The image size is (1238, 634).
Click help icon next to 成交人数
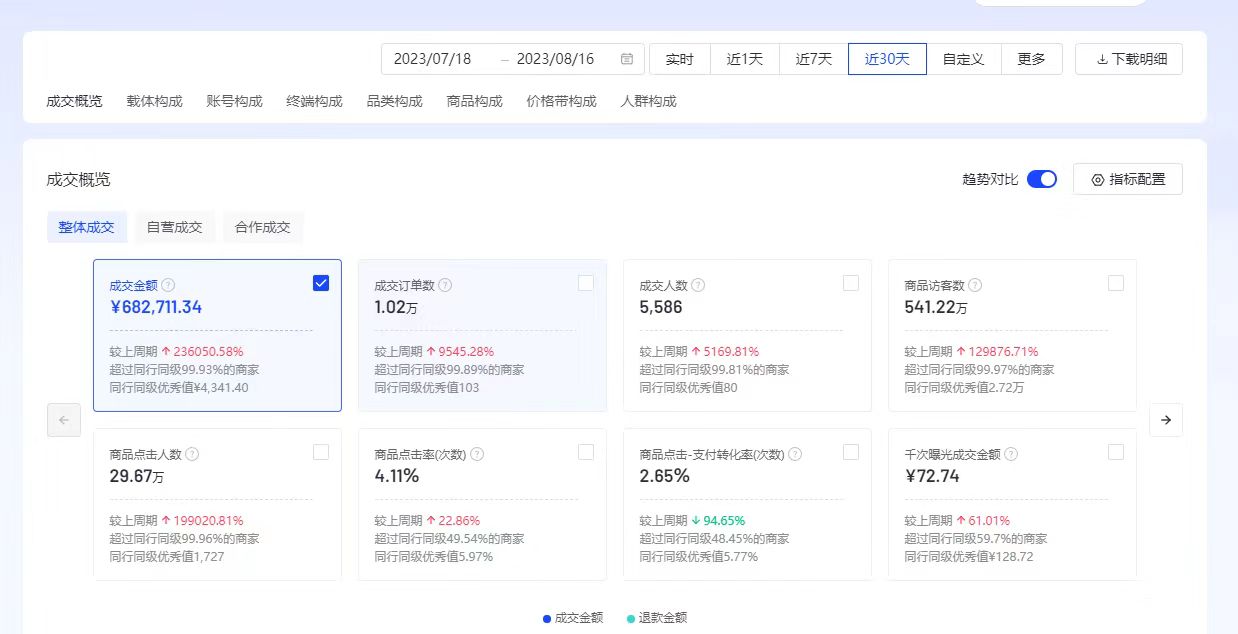[699, 285]
